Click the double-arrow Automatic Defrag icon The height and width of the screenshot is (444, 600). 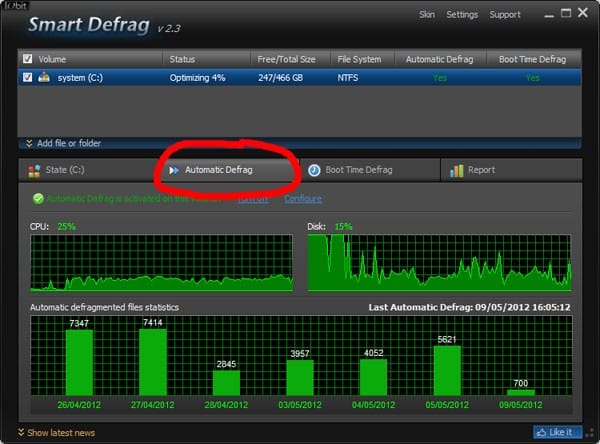pyautogui.click(x=174, y=170)
